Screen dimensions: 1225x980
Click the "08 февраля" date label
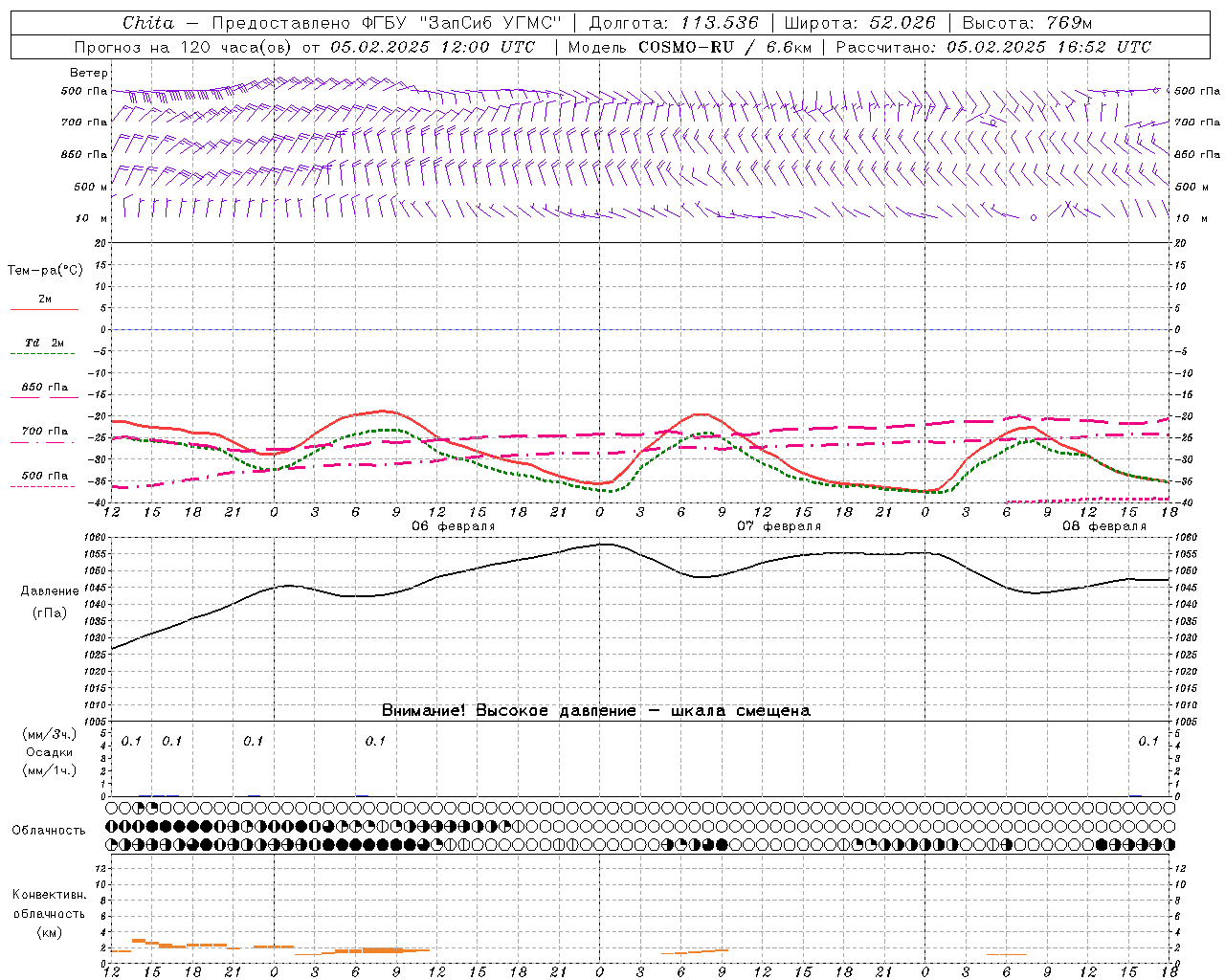point(1104,526)
